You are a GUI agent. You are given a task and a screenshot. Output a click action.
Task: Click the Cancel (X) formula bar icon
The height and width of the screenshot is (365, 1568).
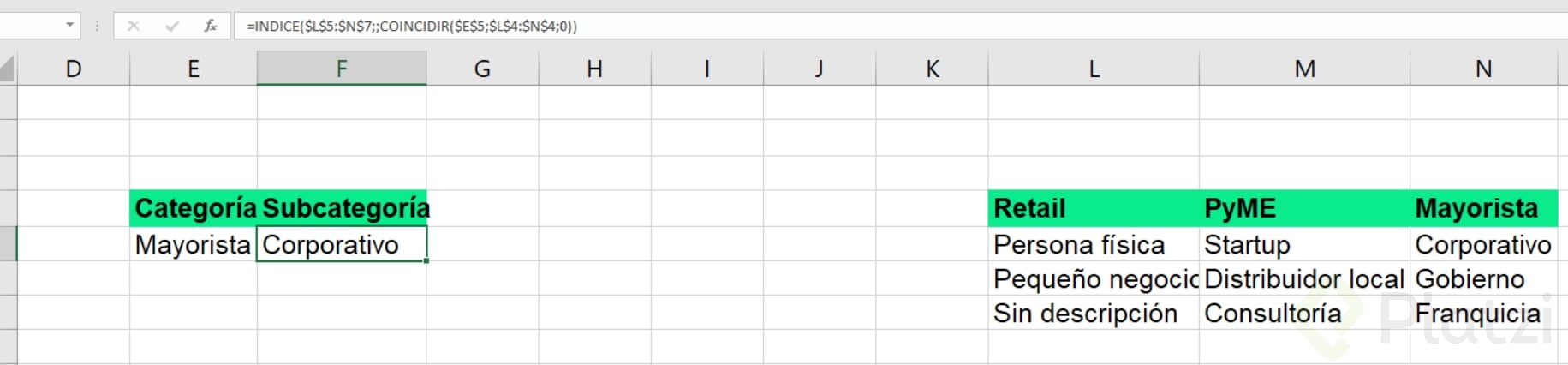[x=134, y=26]
